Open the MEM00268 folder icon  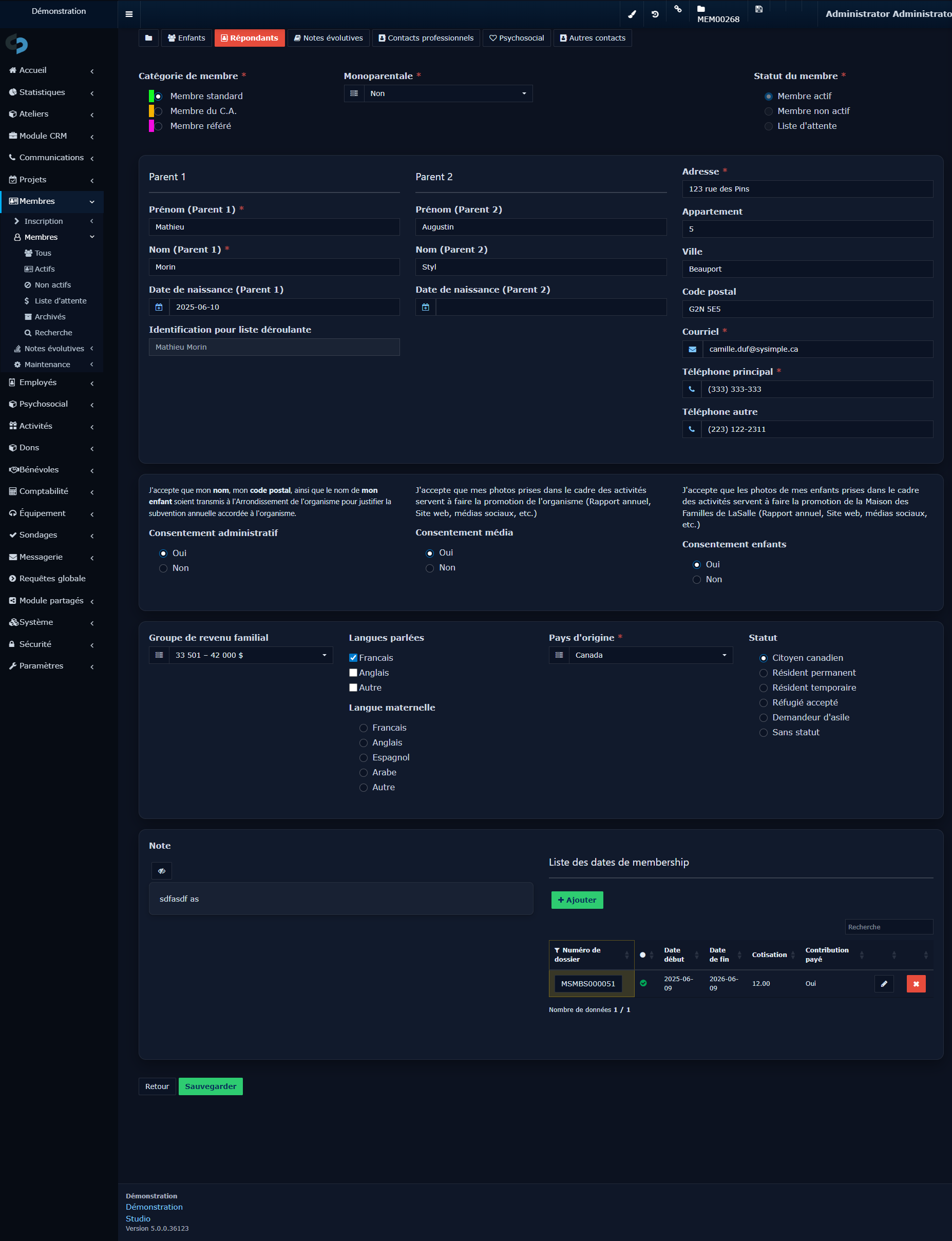[701, 9]
